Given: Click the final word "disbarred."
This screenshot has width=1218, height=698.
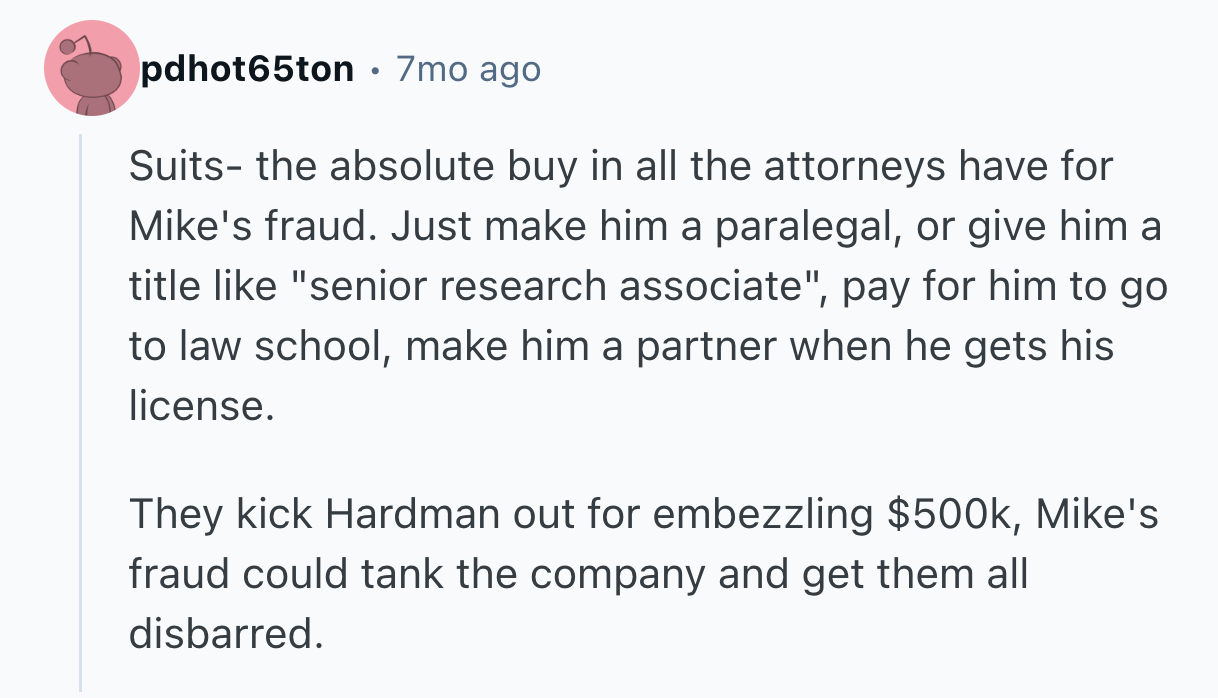Looking at the screenshot, I should [x=227, y=634].
